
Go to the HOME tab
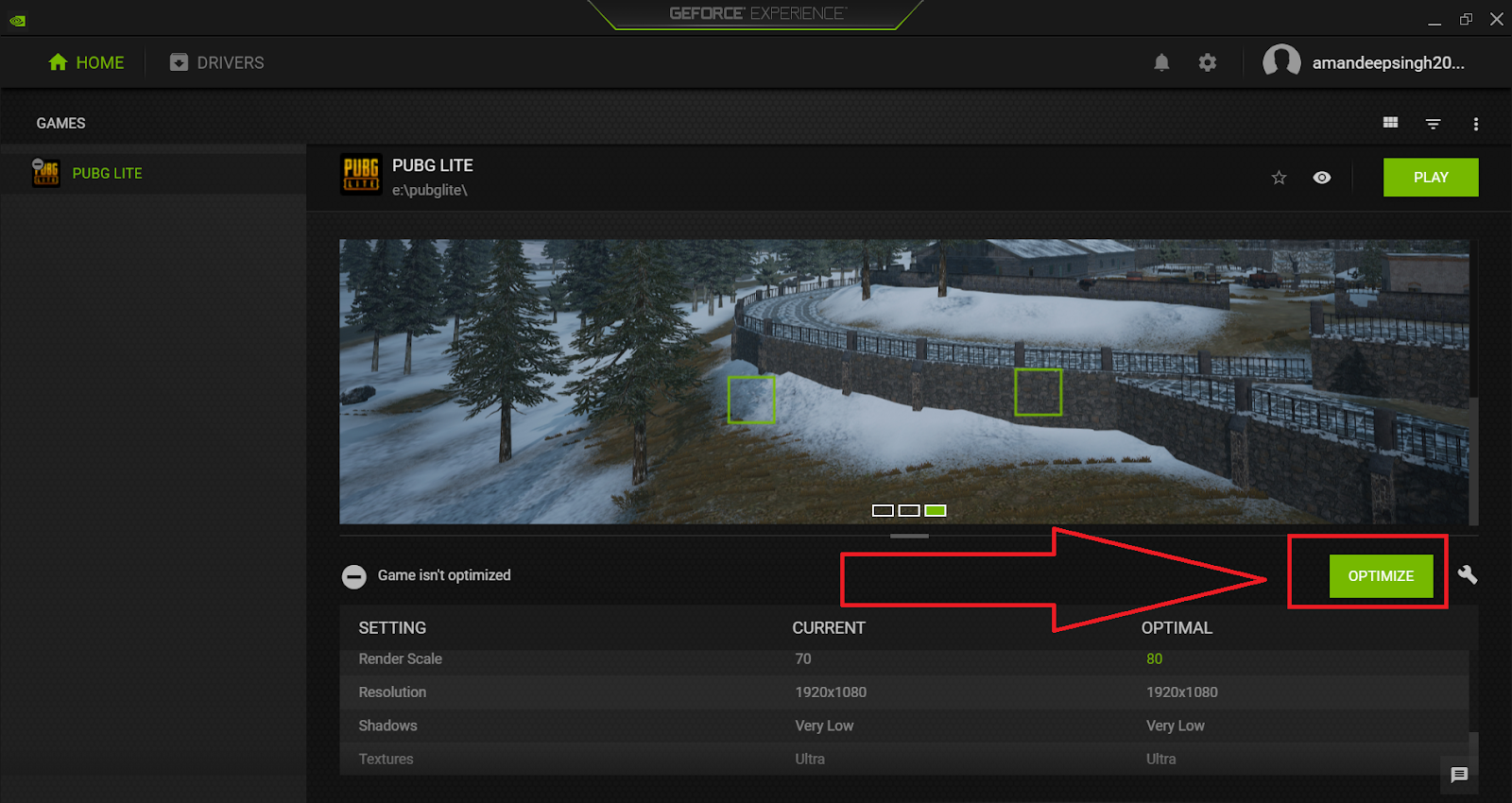pos(86,62)
